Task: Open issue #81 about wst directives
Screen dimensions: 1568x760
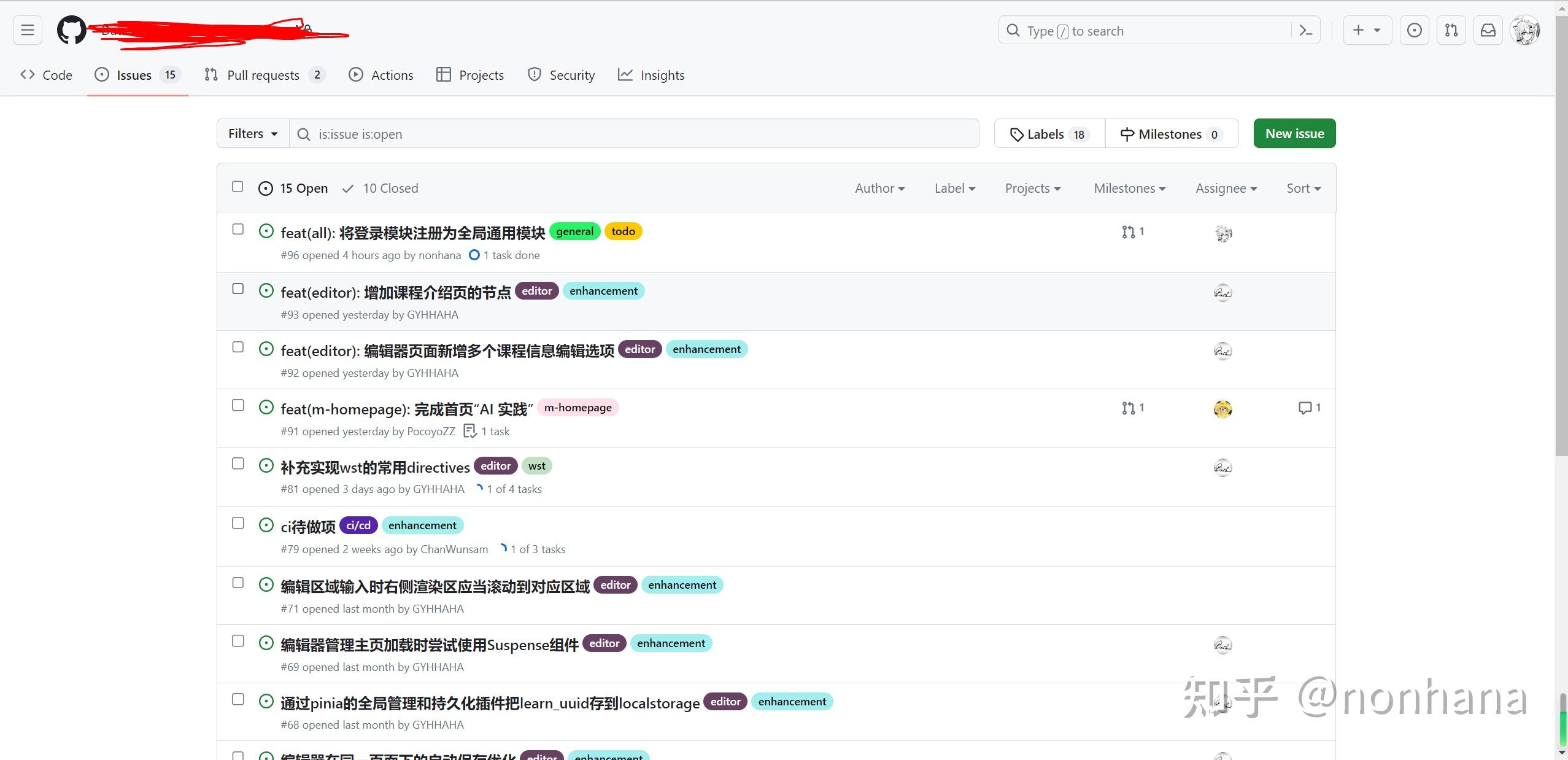Action: [374, 467]
